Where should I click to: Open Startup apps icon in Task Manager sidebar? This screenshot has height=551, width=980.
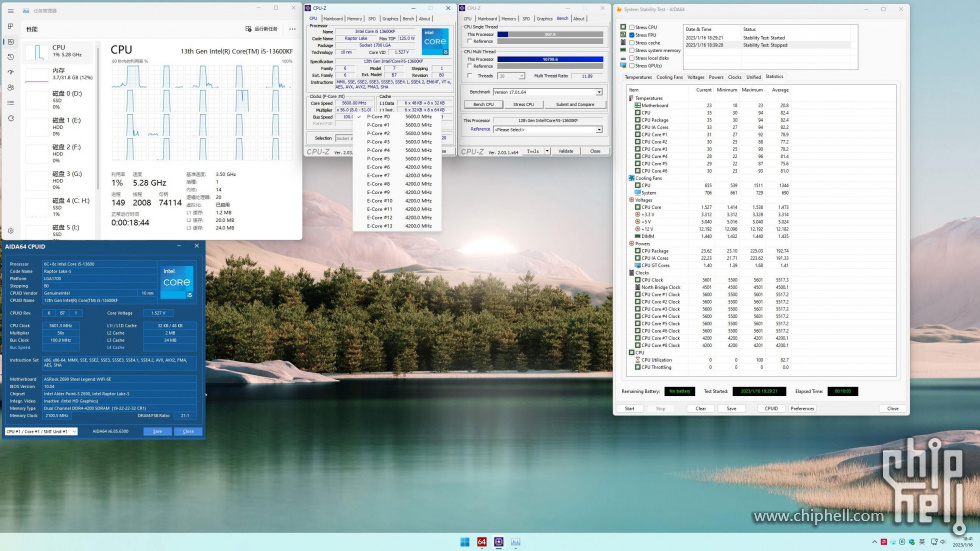pyautogui.click(x=11, y=72)
